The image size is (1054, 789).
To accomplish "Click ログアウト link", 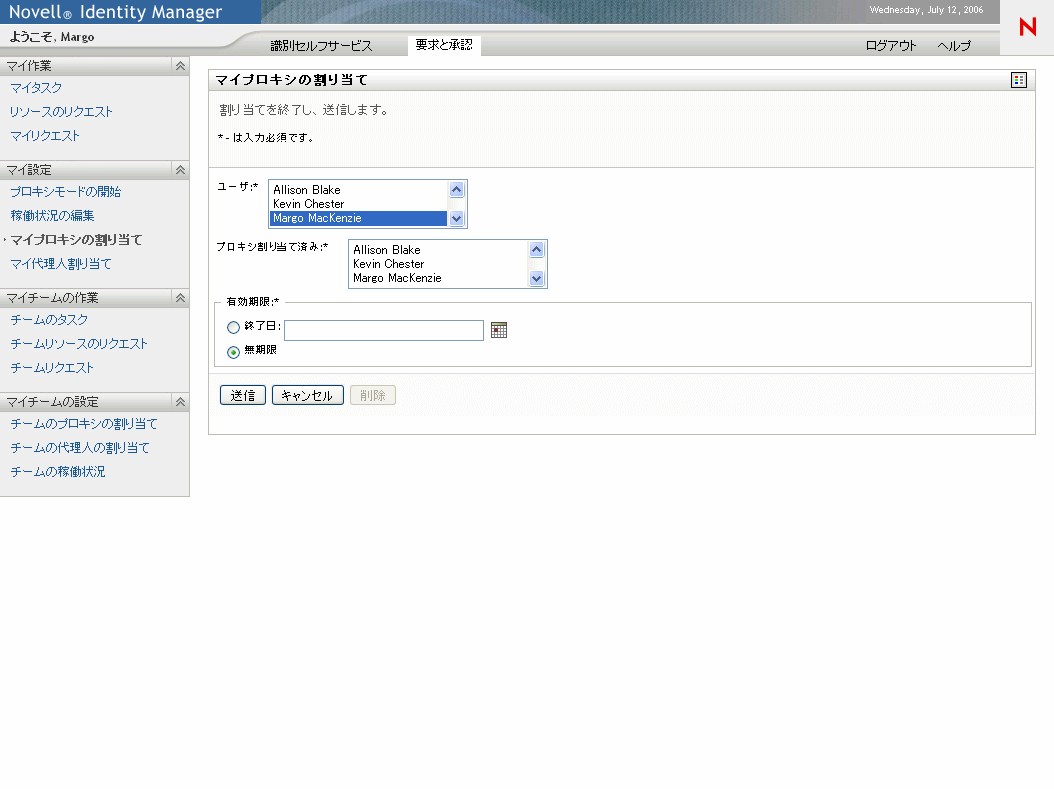I will pyautogui.click(x=891, y=46).
